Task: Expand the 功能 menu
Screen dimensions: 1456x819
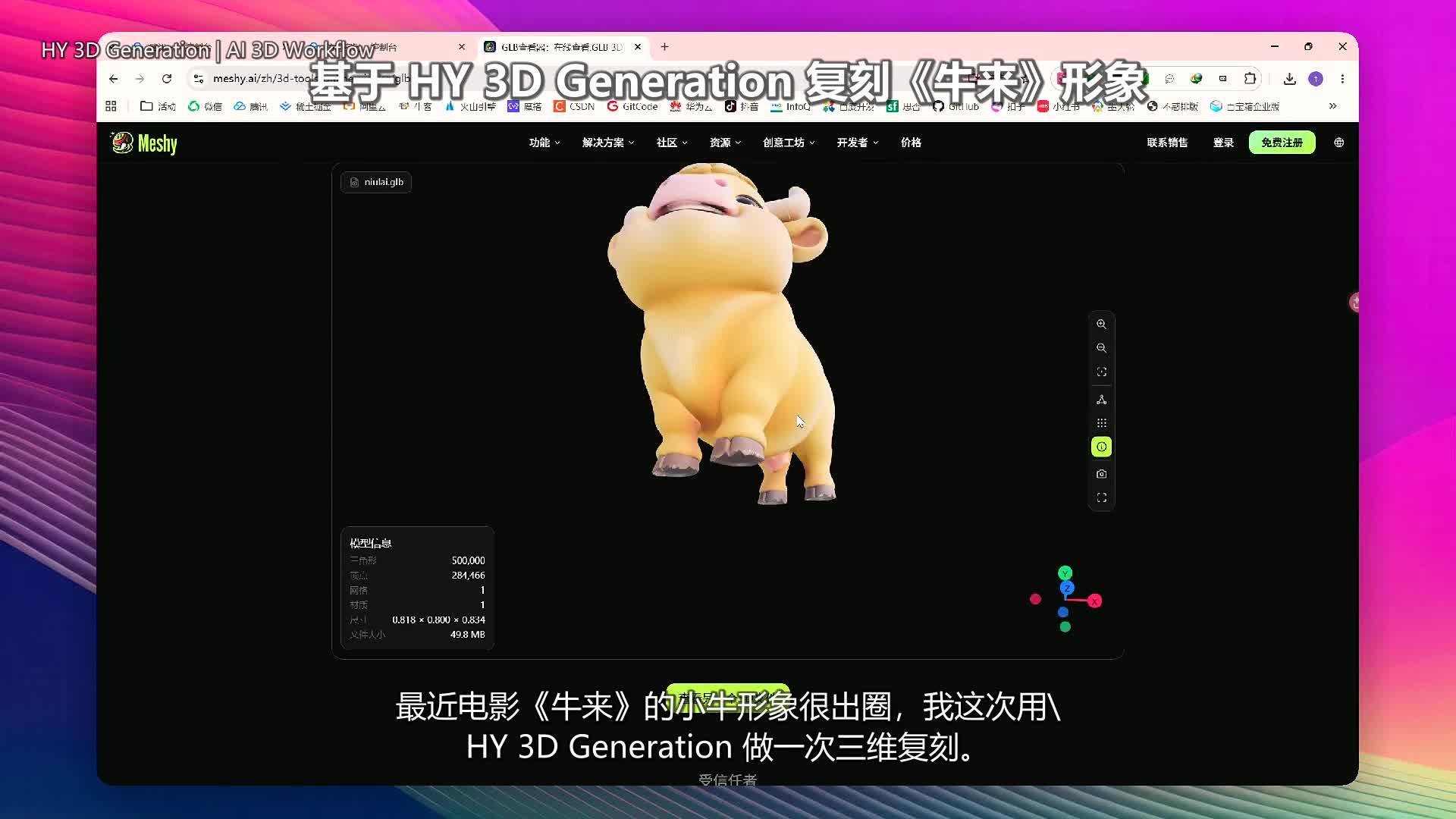Action: [x=544, y=143]
